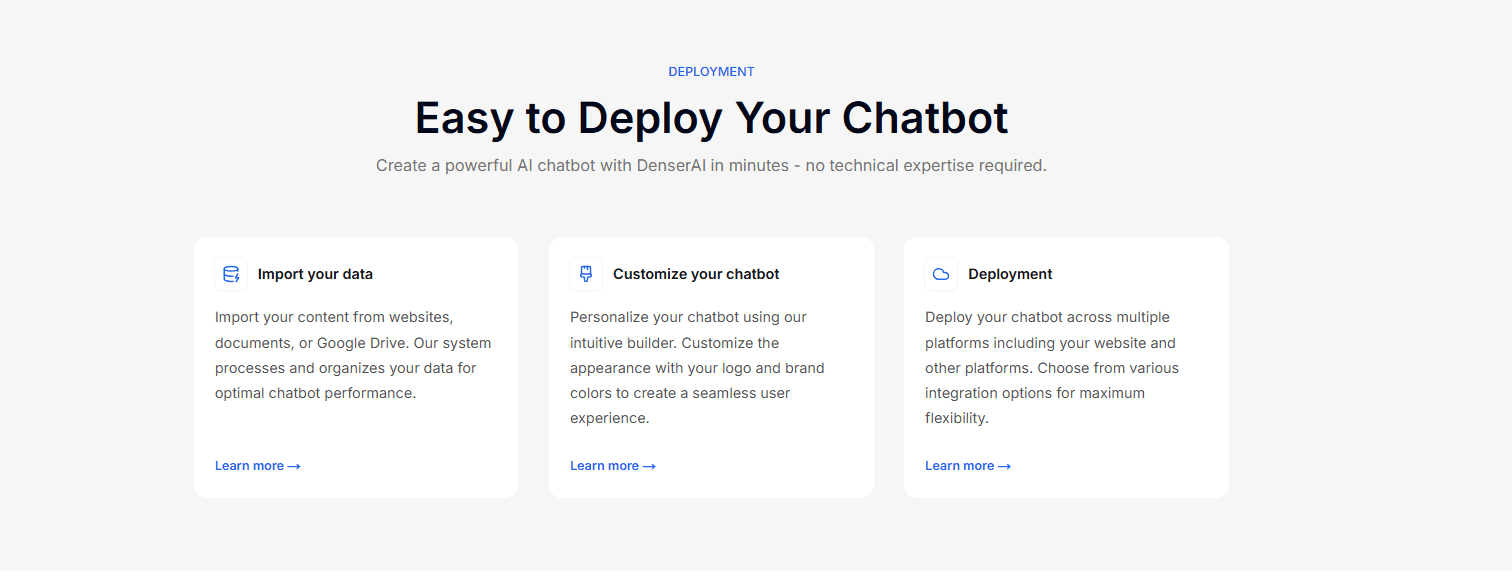Image resolution: width=1512 pixels, height=579 pixels.
Task: Click the Easy to Deploy Your Chatbot heading
Action: click(x=711, y=117)
